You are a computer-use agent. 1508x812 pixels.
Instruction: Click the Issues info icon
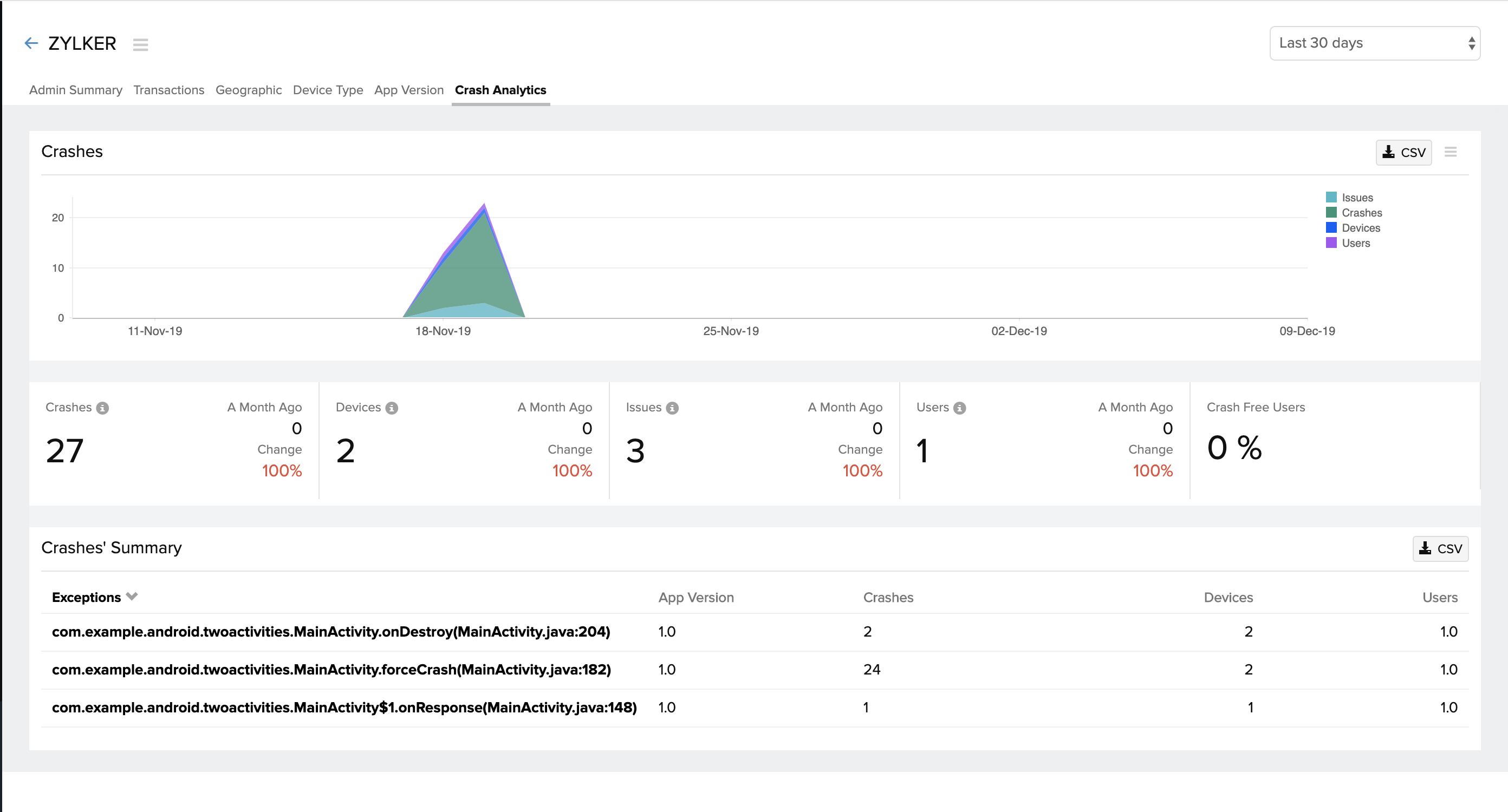[x=672, y=408]
